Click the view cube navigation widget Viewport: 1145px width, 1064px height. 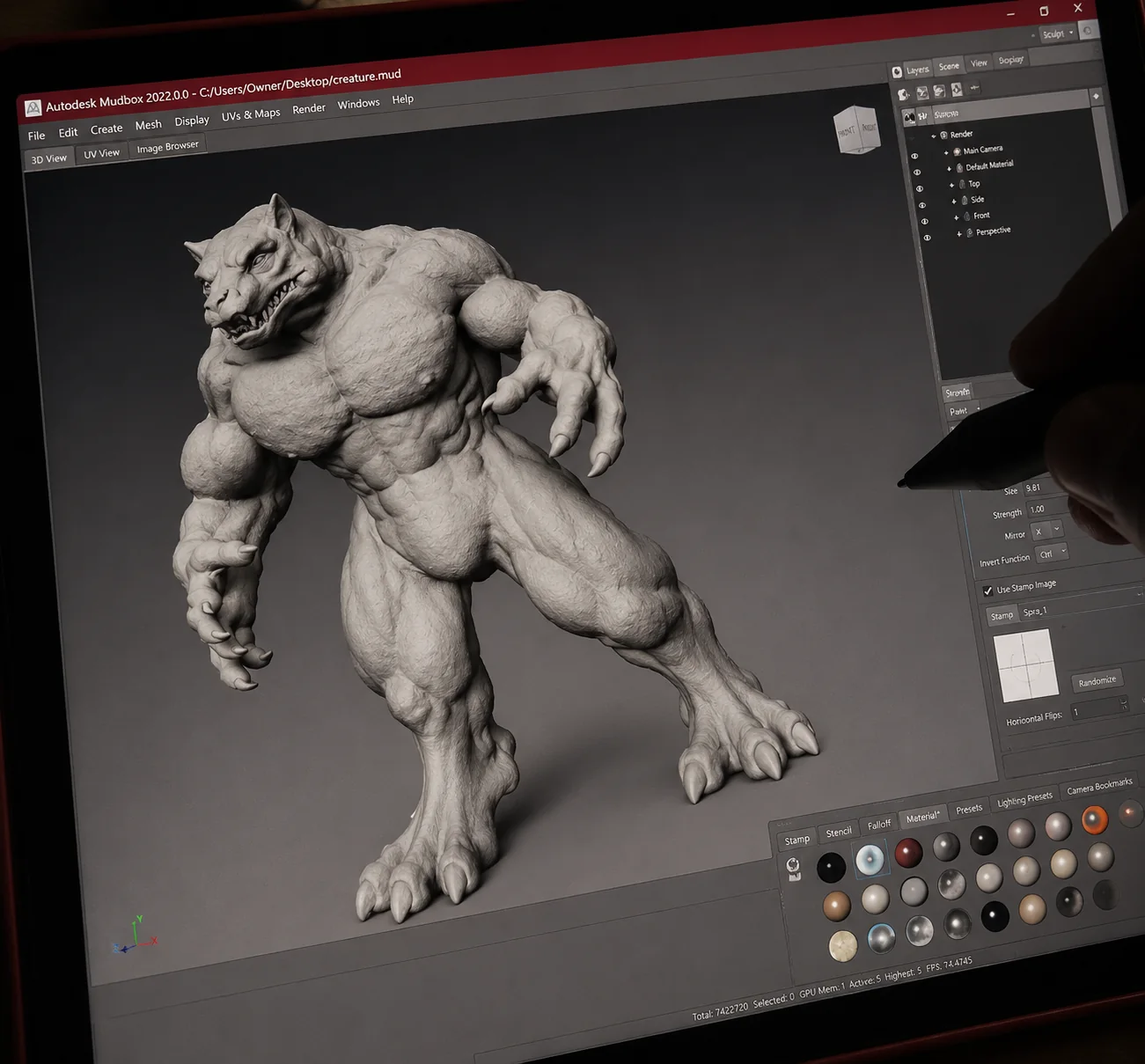856,129
